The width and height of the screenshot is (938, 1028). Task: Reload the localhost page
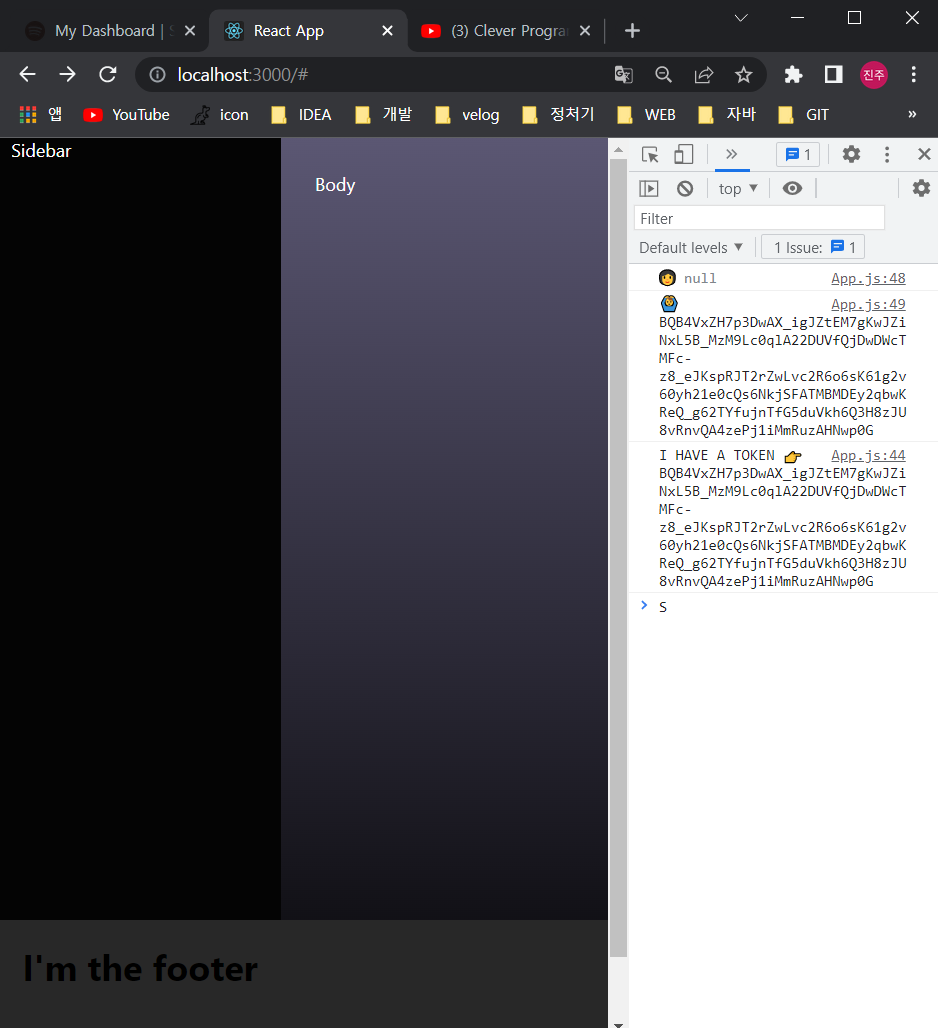(107, 74)
